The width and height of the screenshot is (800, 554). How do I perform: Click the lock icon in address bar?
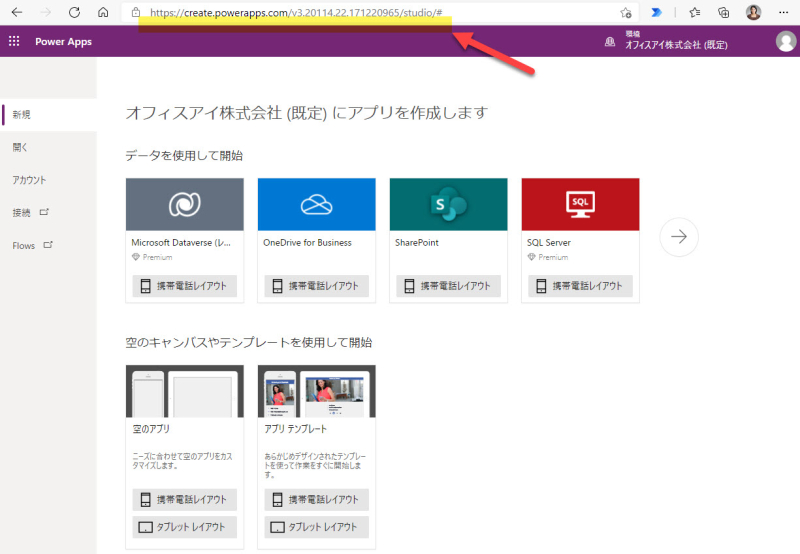[136, 12]
